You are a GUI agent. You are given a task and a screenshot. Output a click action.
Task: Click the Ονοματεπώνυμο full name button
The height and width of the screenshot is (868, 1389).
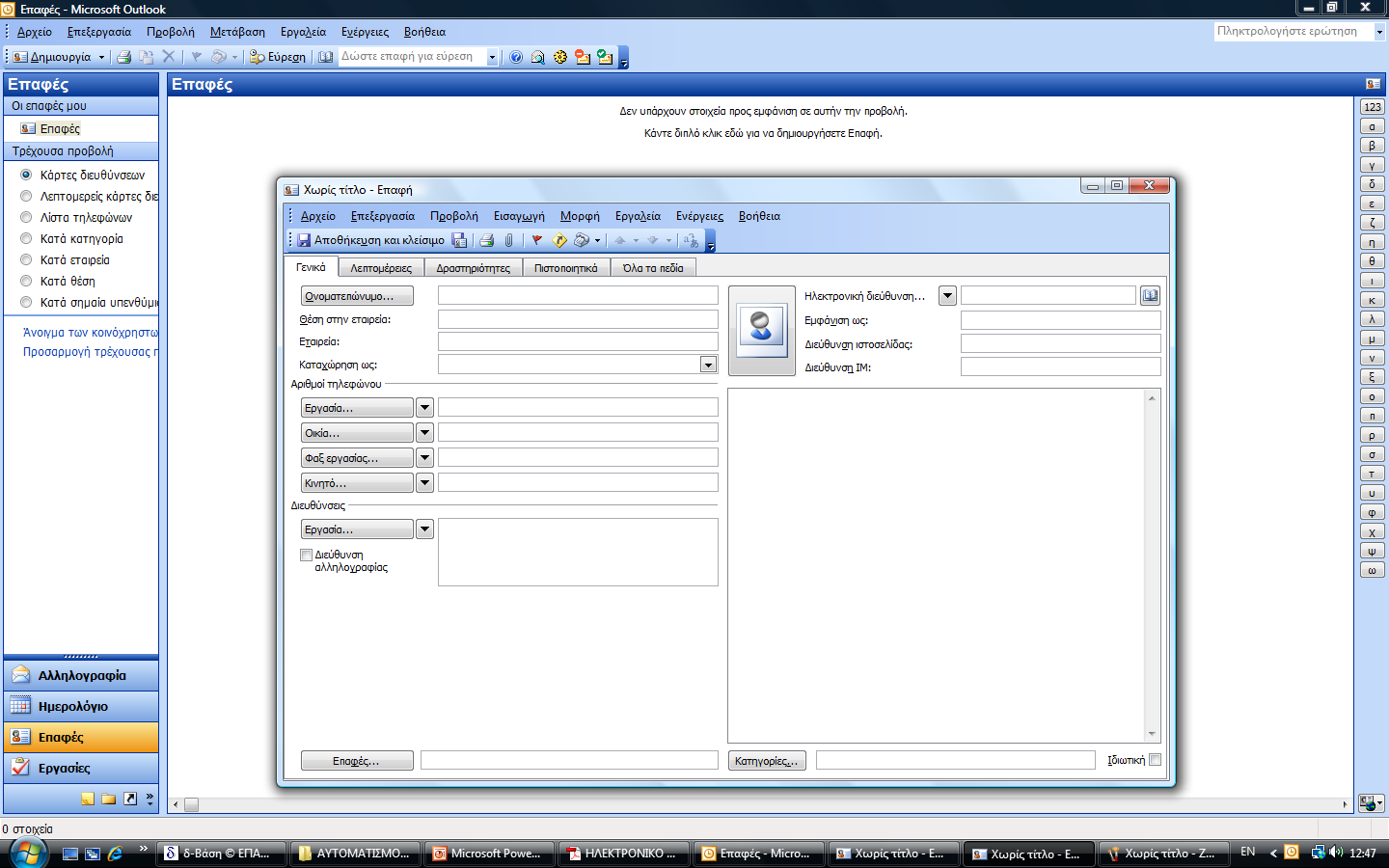(357, 296)
